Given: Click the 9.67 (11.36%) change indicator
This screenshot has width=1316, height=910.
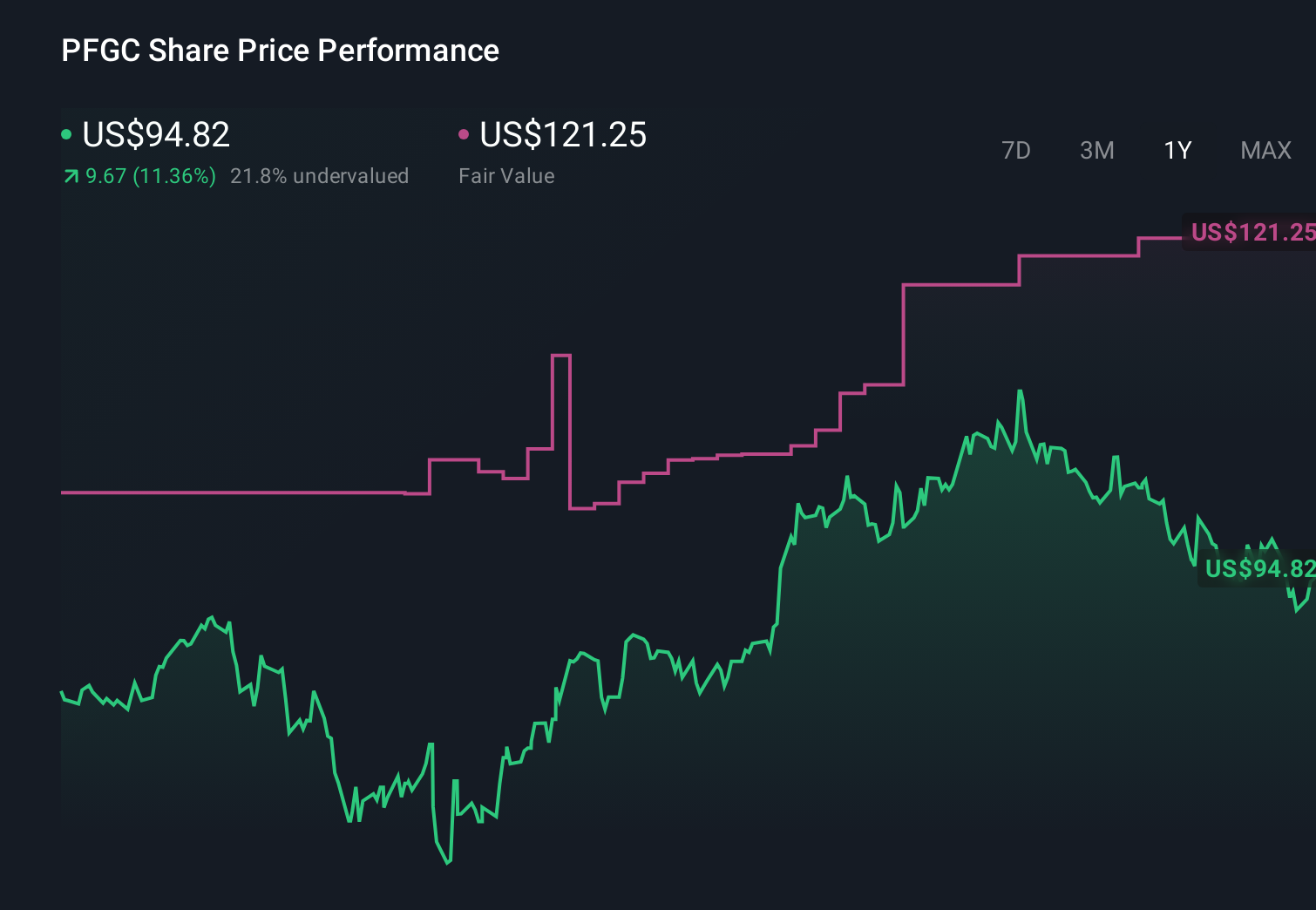Looking at the screenshot, I should (x=148, y=175).
